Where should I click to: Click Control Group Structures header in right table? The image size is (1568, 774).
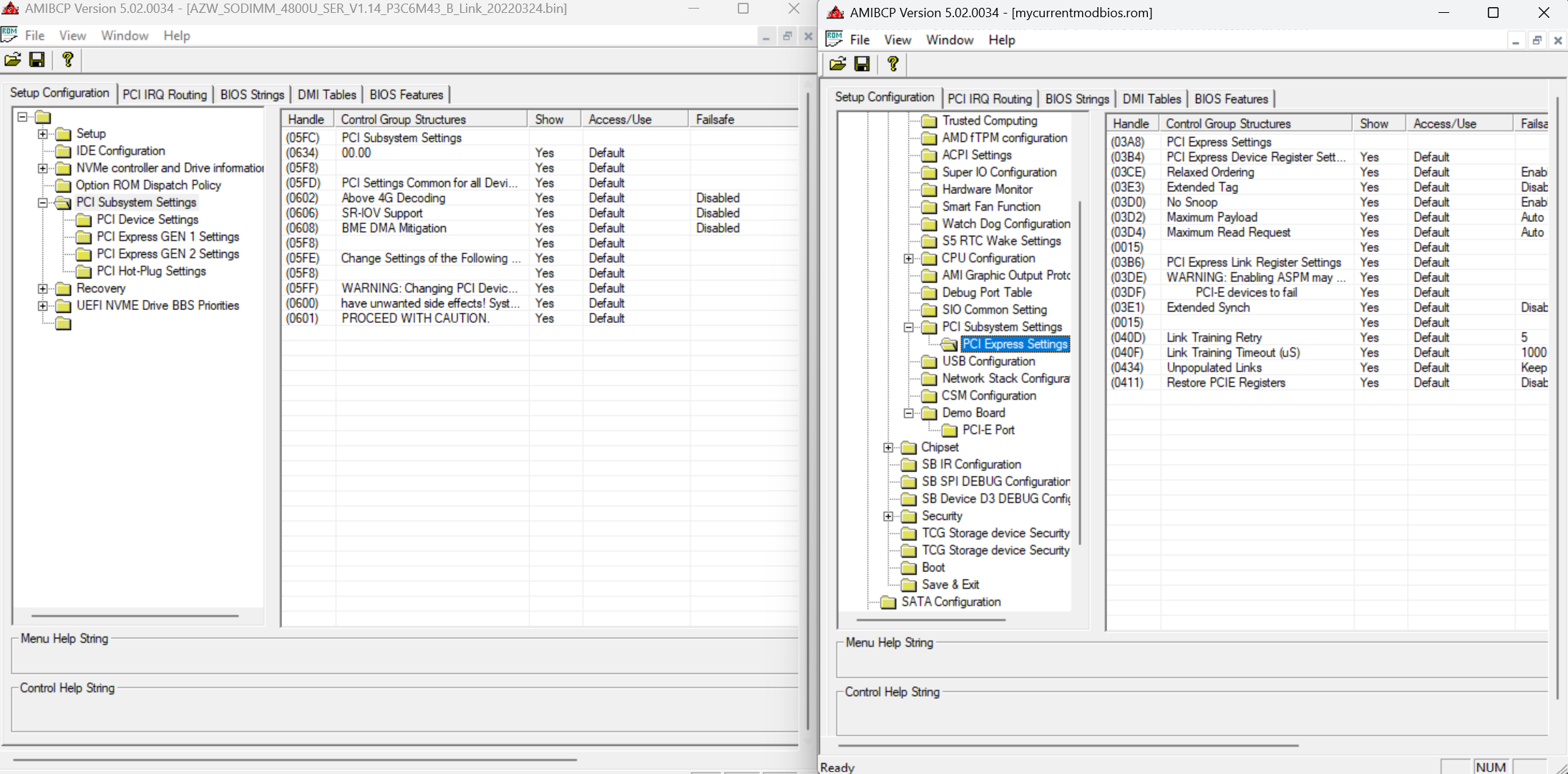(1255, 124)
